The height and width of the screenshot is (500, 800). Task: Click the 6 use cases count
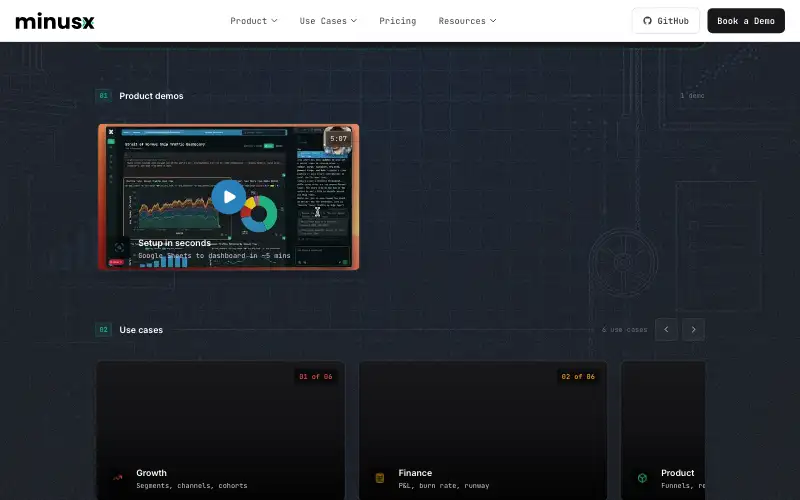(x=624, y=330)
